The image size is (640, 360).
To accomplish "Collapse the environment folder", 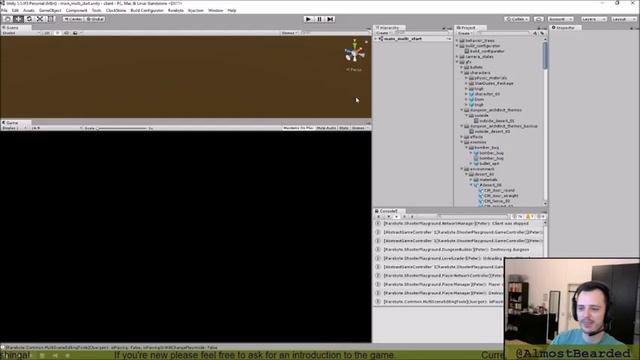I will click(x=462, y=169).
